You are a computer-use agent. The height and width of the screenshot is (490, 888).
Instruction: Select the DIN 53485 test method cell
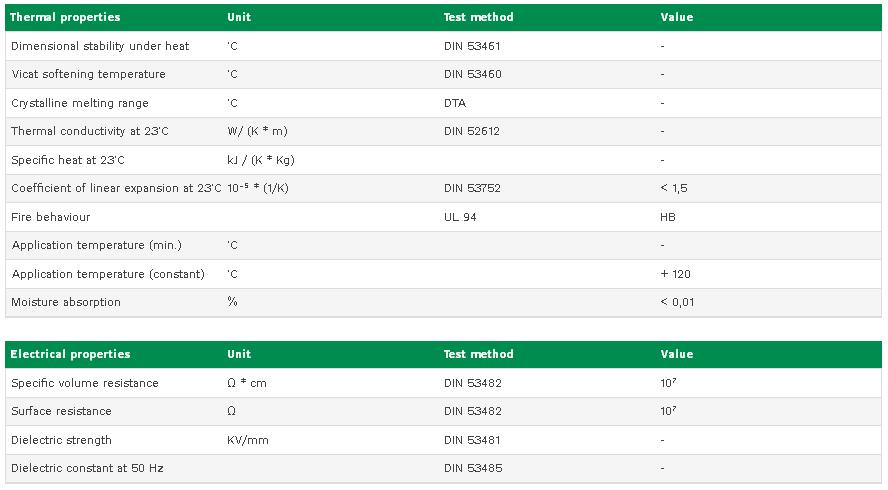(x=473, y=468)
